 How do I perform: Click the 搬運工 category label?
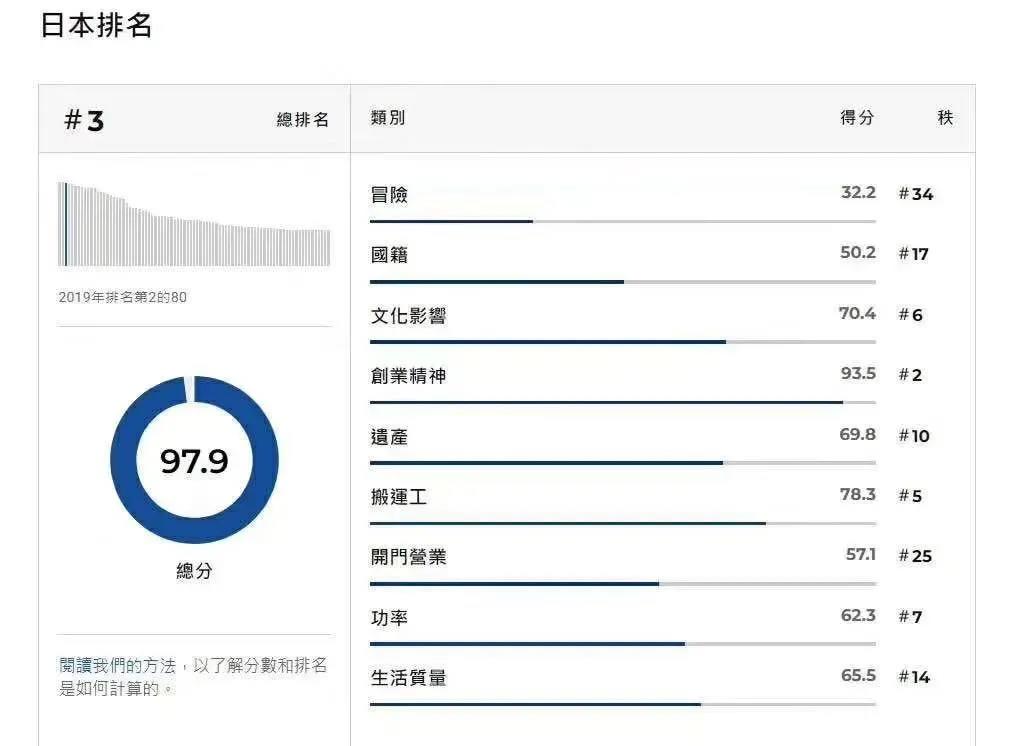tap(399, 497)
